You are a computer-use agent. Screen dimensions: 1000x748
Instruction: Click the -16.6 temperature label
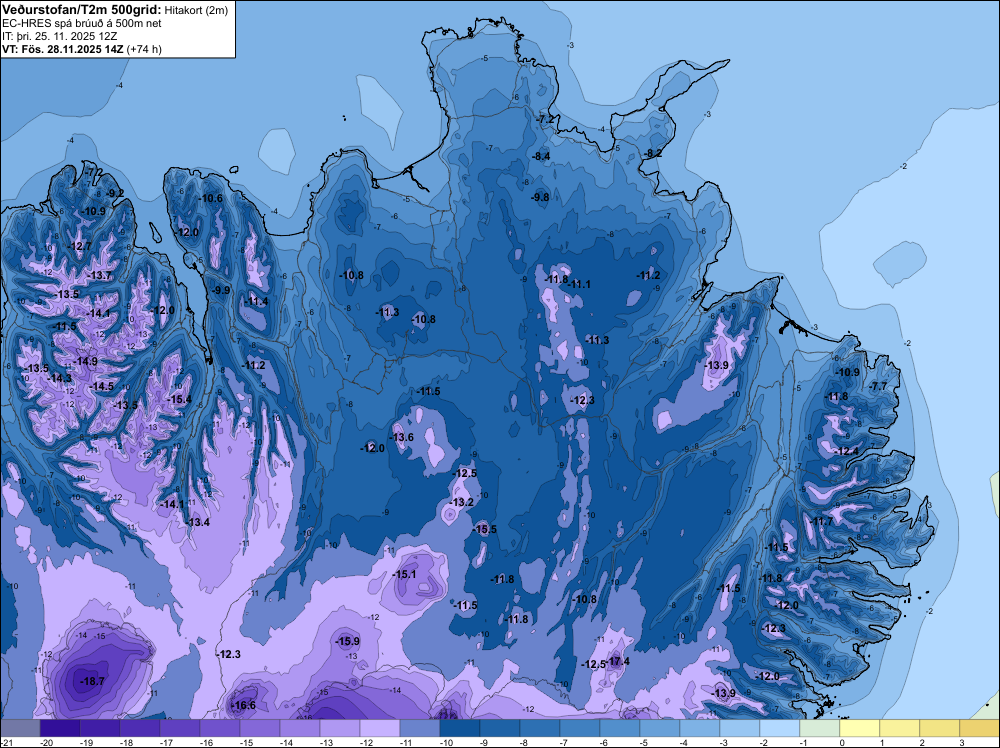click(243, 705)
